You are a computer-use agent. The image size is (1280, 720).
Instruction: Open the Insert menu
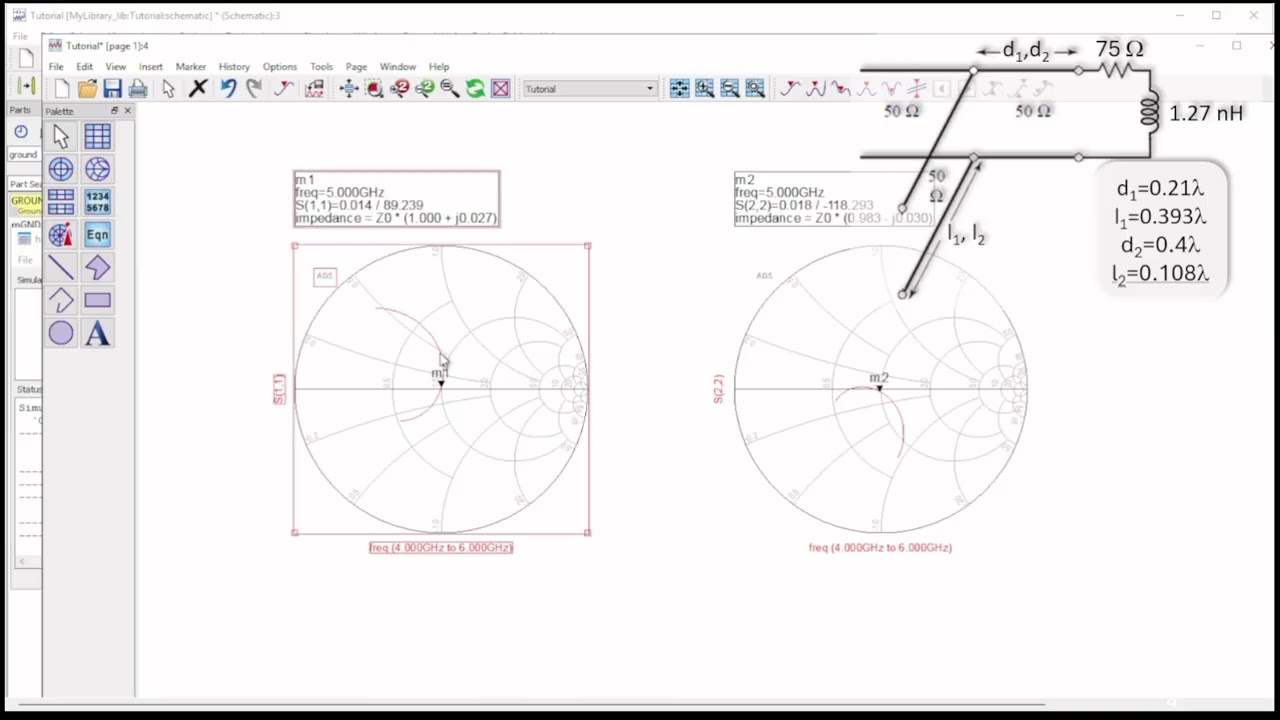150,66
